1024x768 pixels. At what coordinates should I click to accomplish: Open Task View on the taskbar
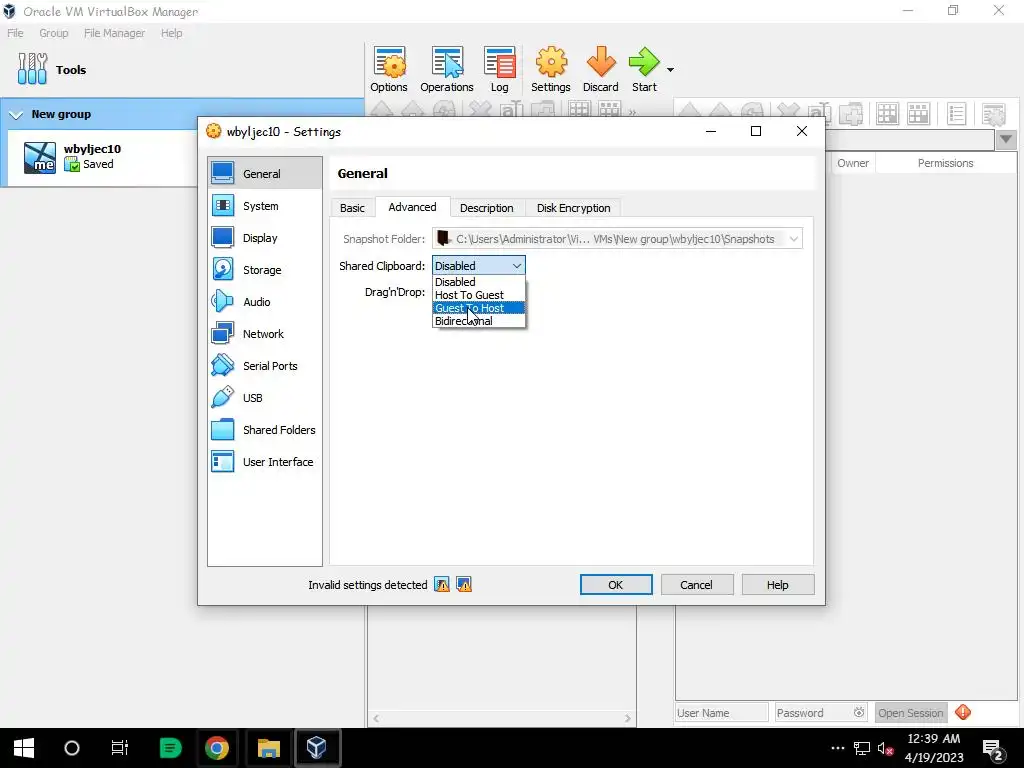[x=120, y=748]
